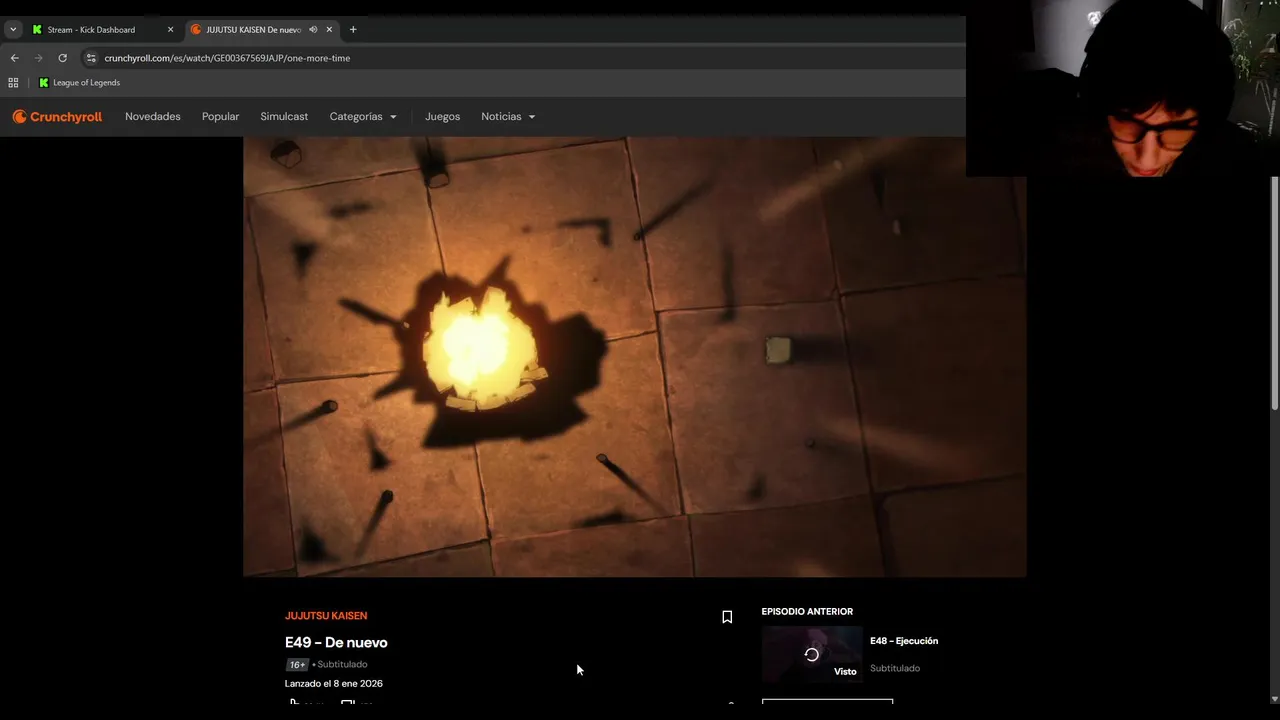Open a new browser tab

[x=353, y=30]
